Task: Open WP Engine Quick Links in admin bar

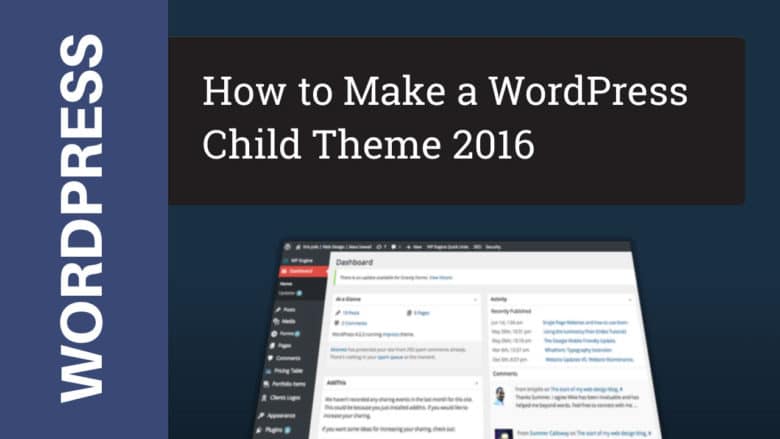Action: click(448, 247)
